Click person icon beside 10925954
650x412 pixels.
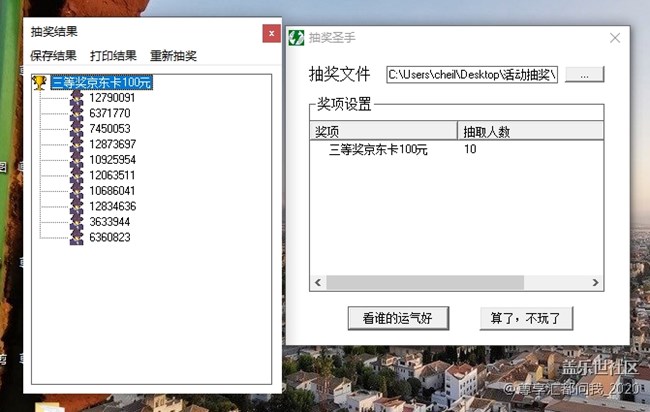(77, 160)
